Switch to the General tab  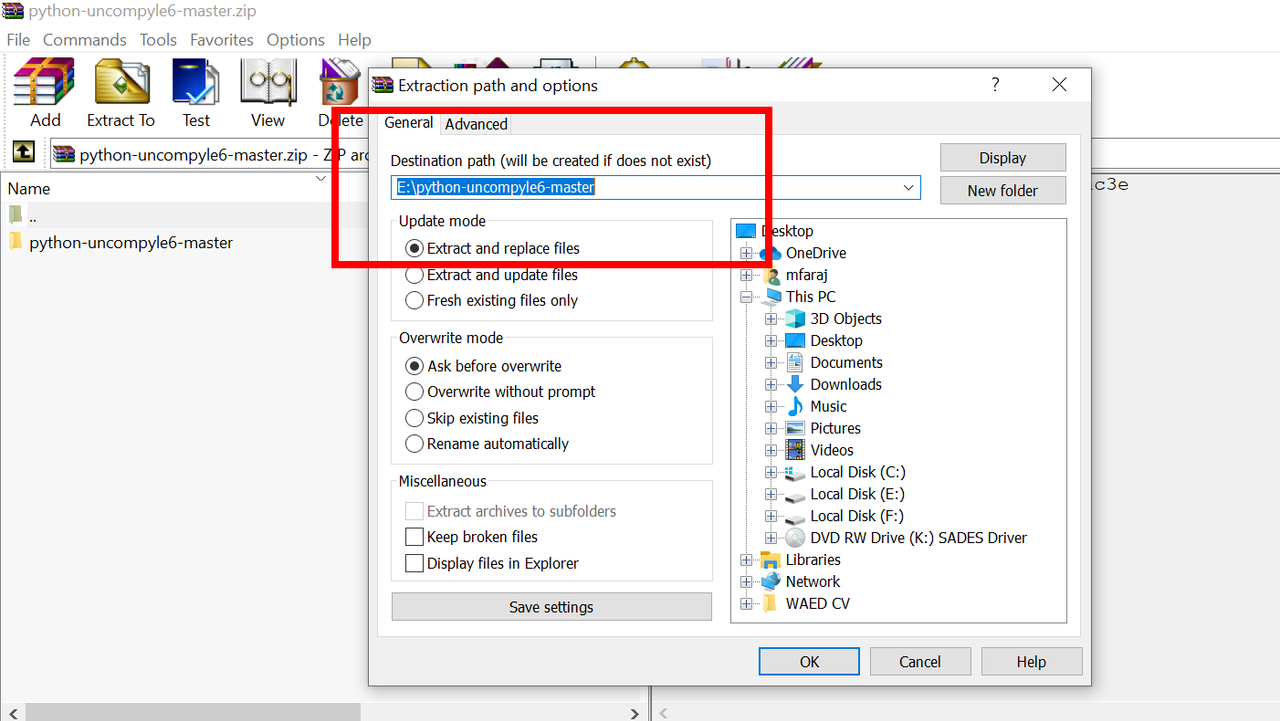point(408,122)
